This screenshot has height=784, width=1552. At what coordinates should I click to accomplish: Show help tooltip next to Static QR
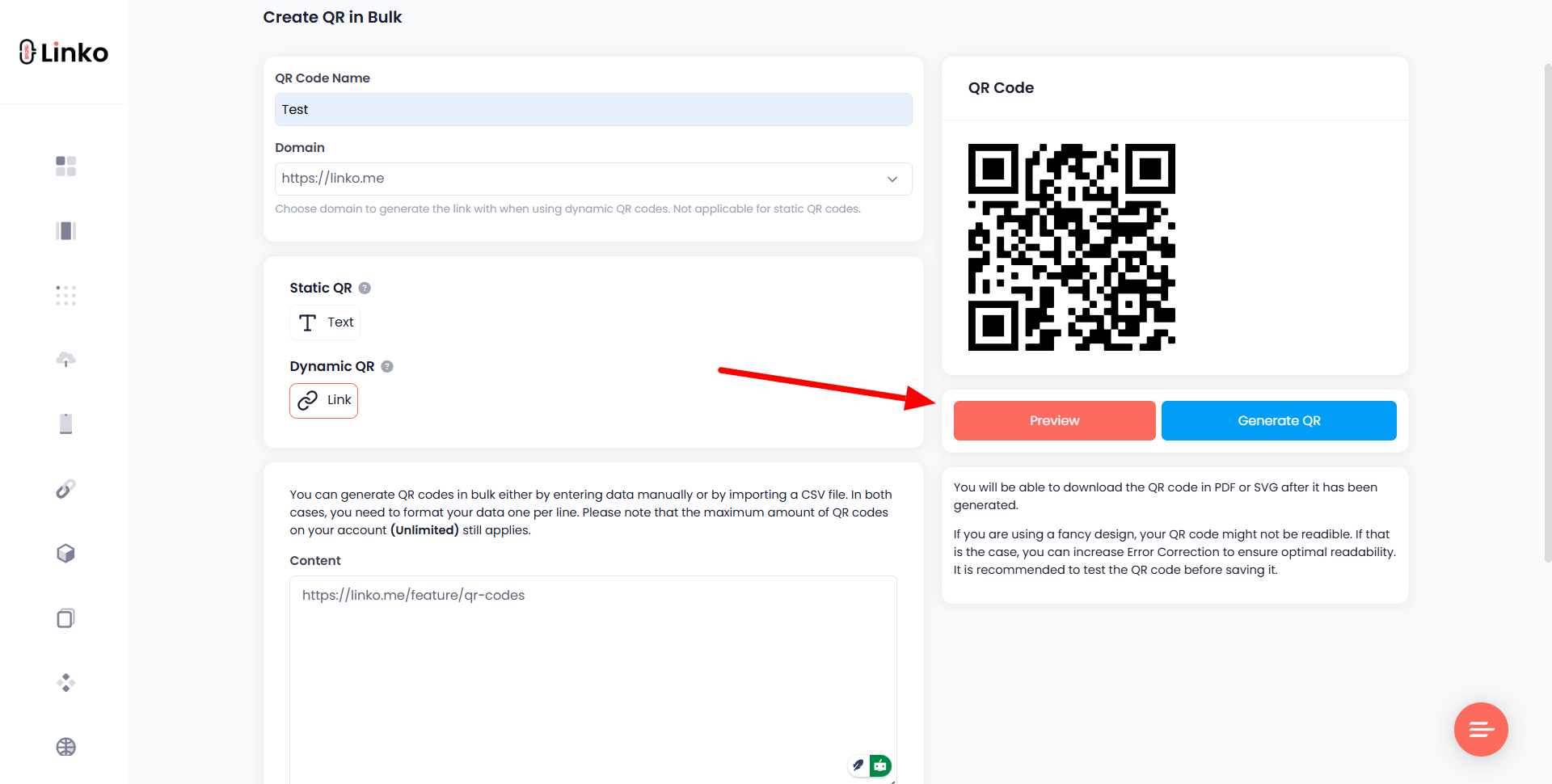coord(365,288)
